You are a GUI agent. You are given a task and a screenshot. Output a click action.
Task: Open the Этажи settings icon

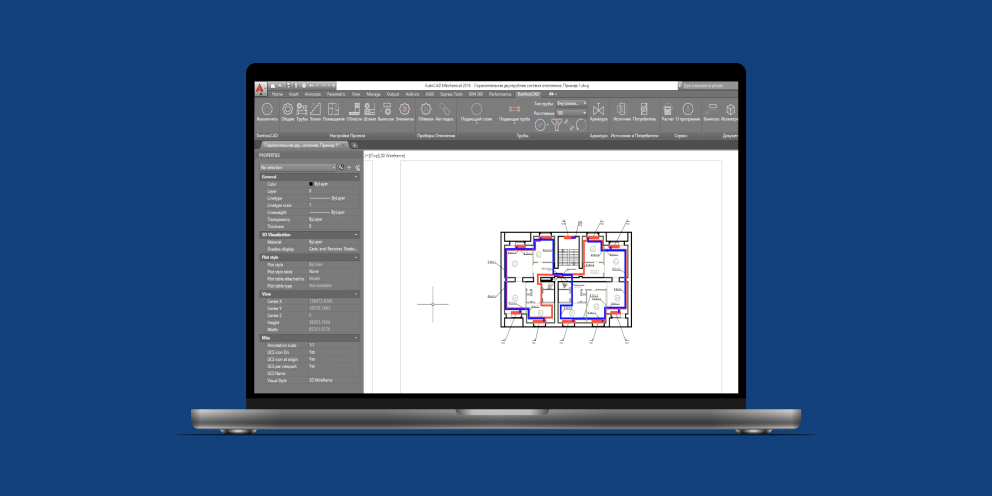click(x=315, y=109)
